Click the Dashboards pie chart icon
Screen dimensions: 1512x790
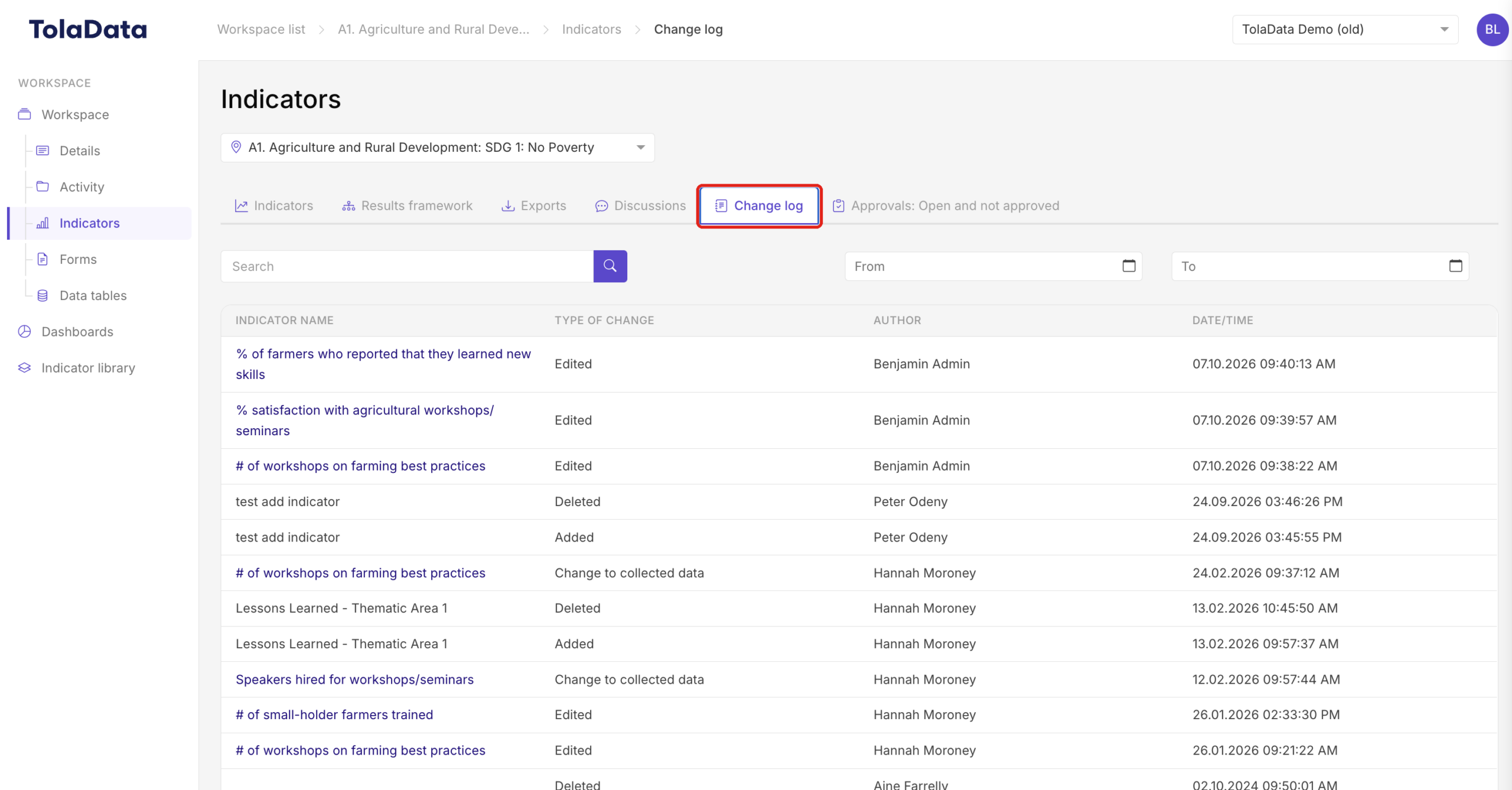pos(24,331)
